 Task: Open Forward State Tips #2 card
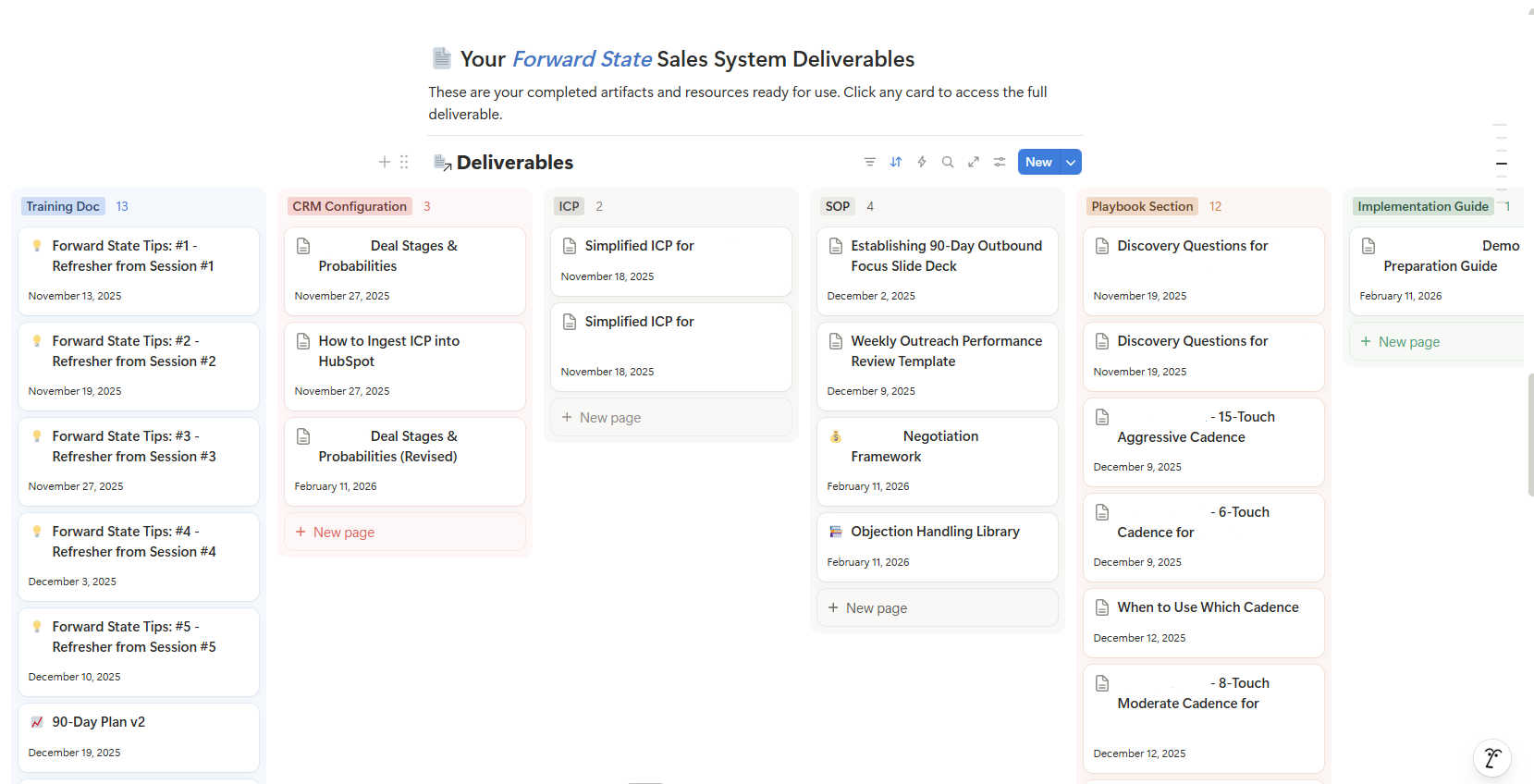click(x=139, y=366)
